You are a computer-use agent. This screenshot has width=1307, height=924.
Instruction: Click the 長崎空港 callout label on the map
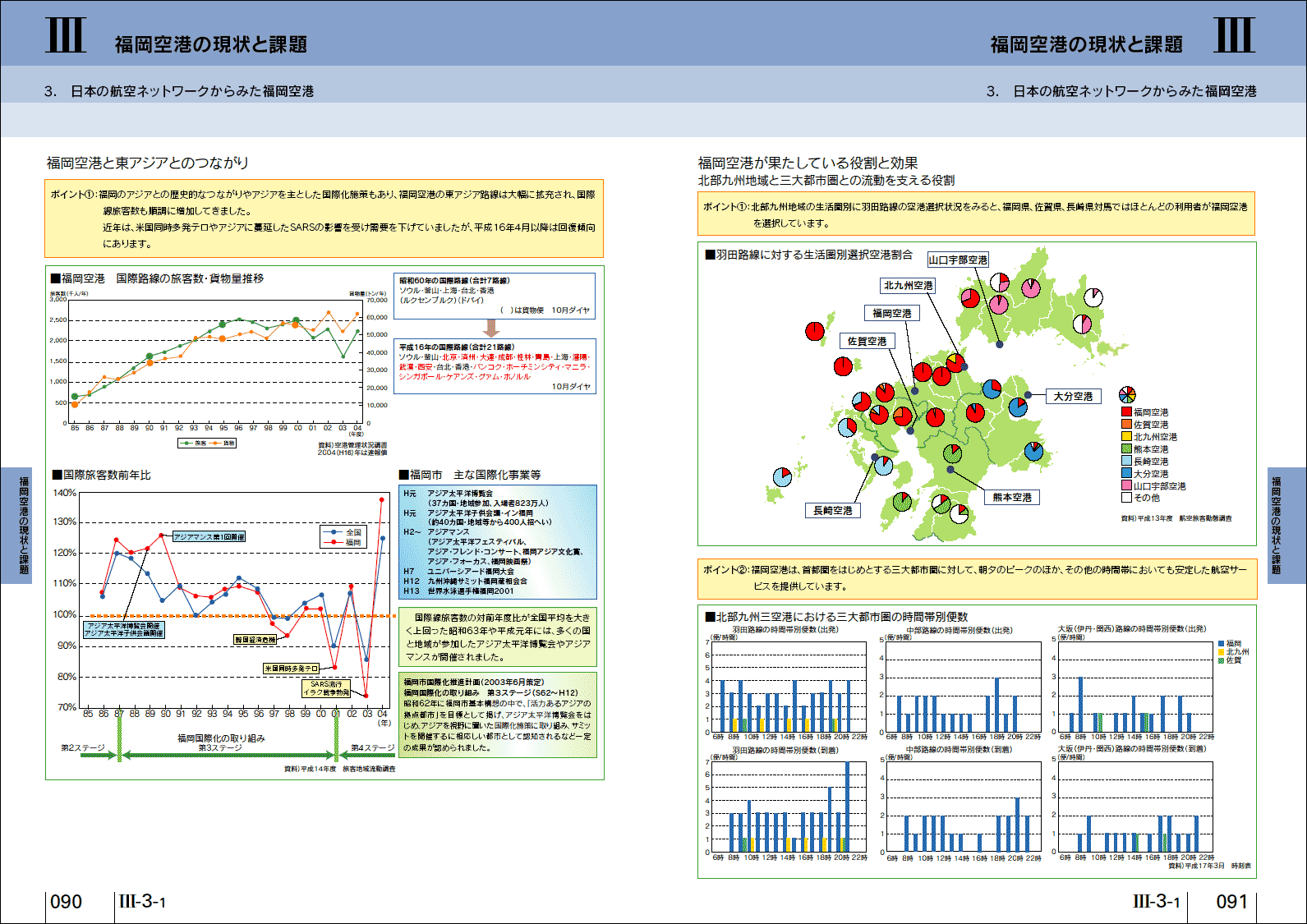[x=833, y=510]
